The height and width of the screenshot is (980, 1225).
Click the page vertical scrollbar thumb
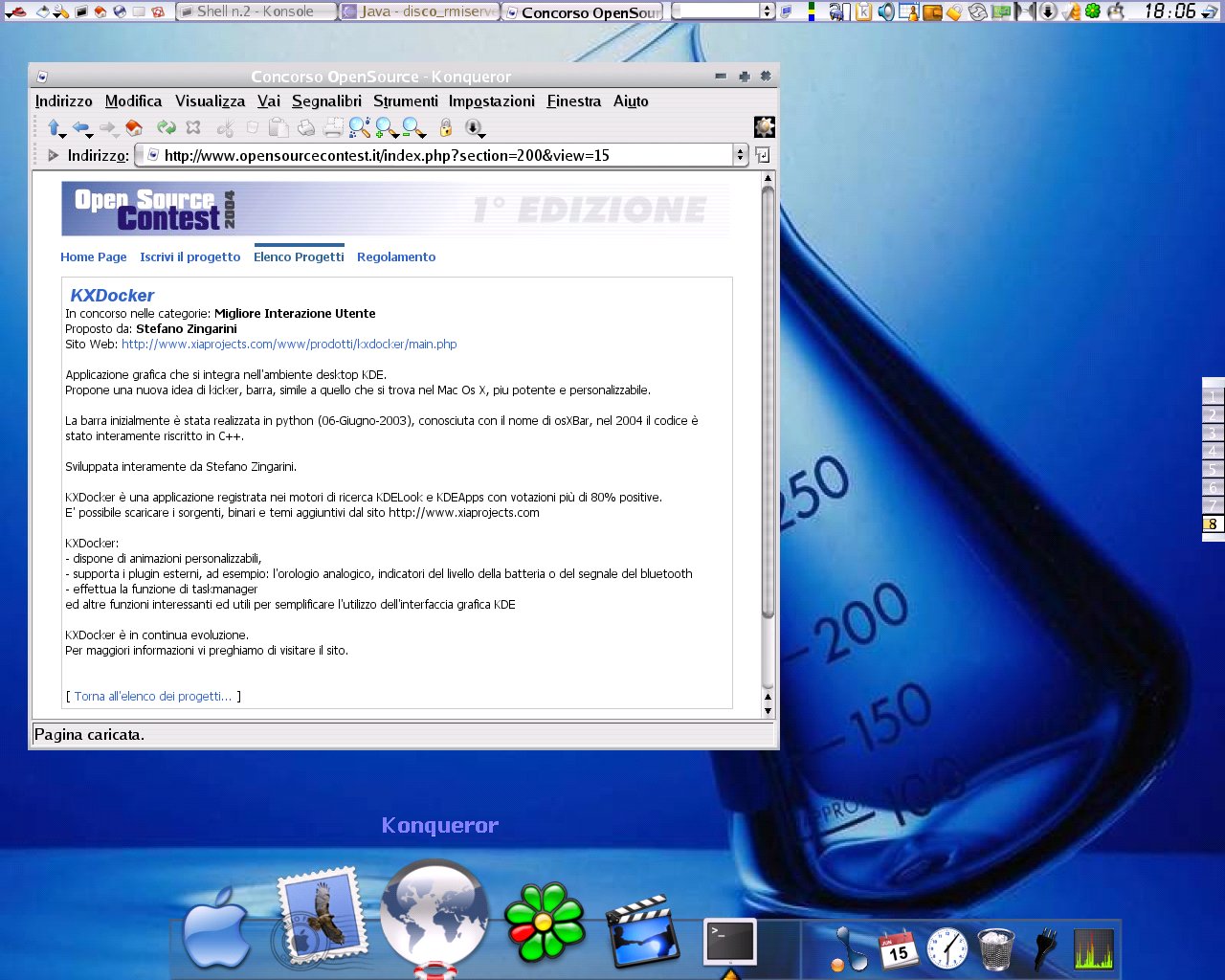click(x=768, y=402)
